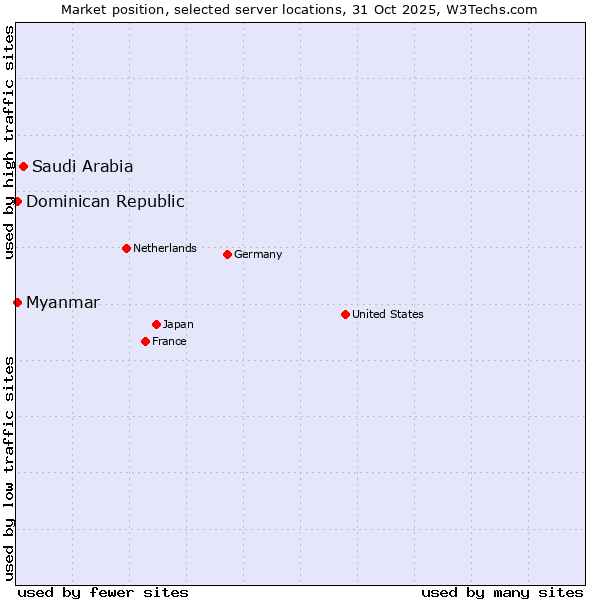Click the red marker for France
Viewport: 600px width, 600px height.
(145, 341)
